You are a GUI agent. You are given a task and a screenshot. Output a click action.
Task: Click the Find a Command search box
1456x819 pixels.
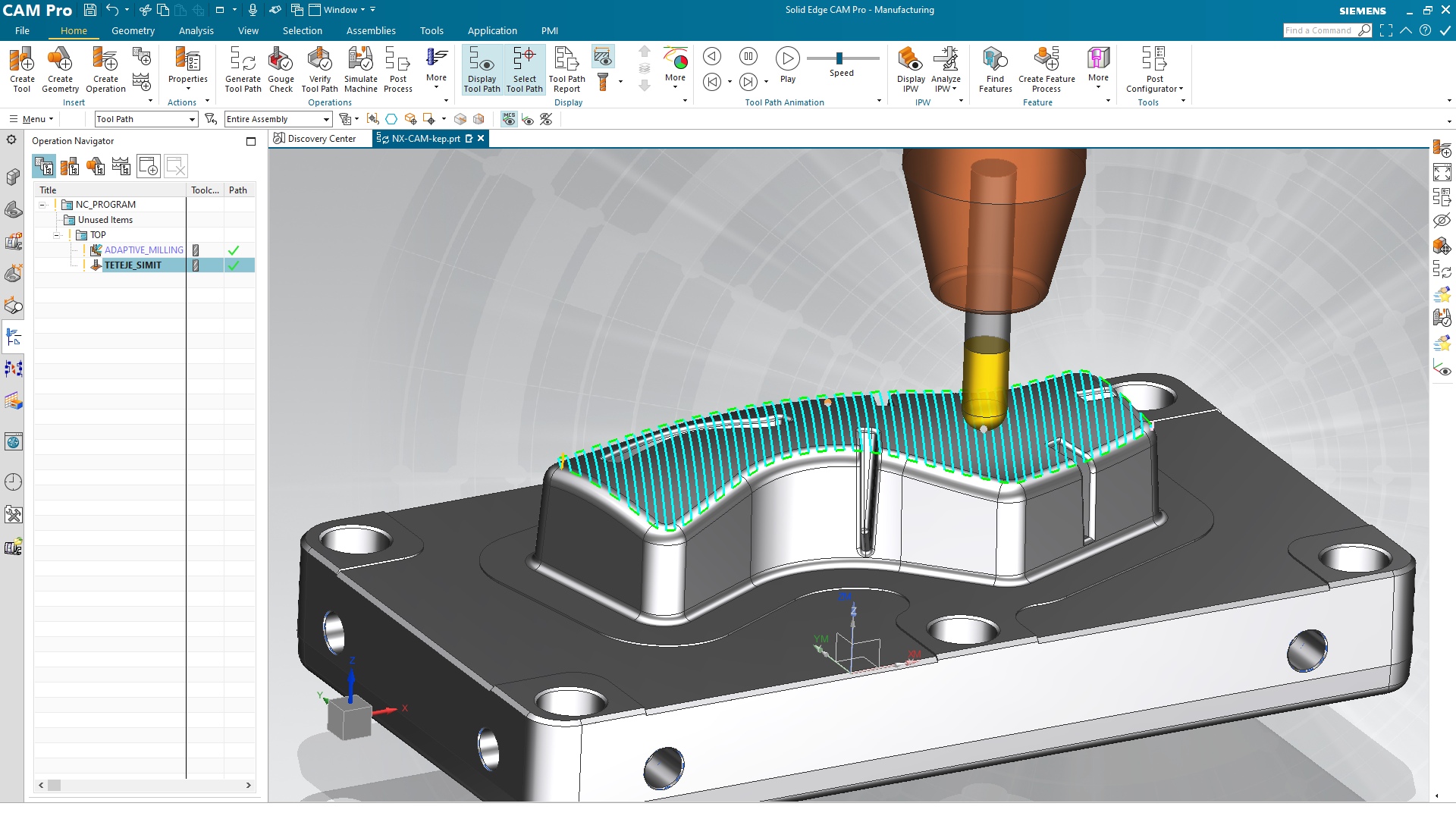point(1319,30)
